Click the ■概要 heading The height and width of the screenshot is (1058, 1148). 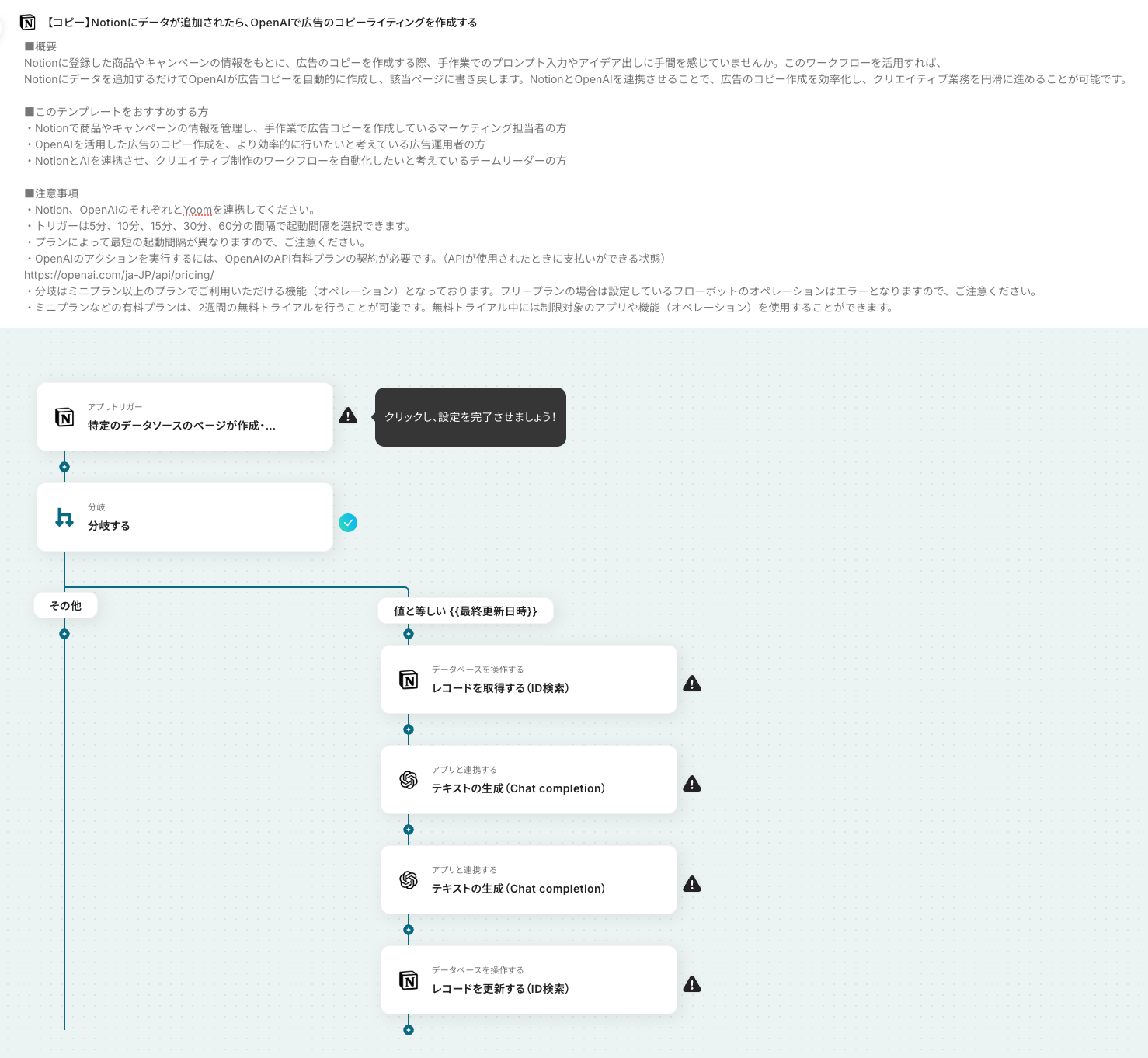(x=40, y=47)
